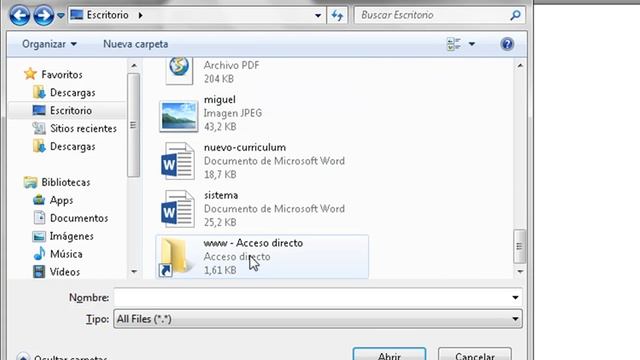Open the Documentos library

pos(79,218)
